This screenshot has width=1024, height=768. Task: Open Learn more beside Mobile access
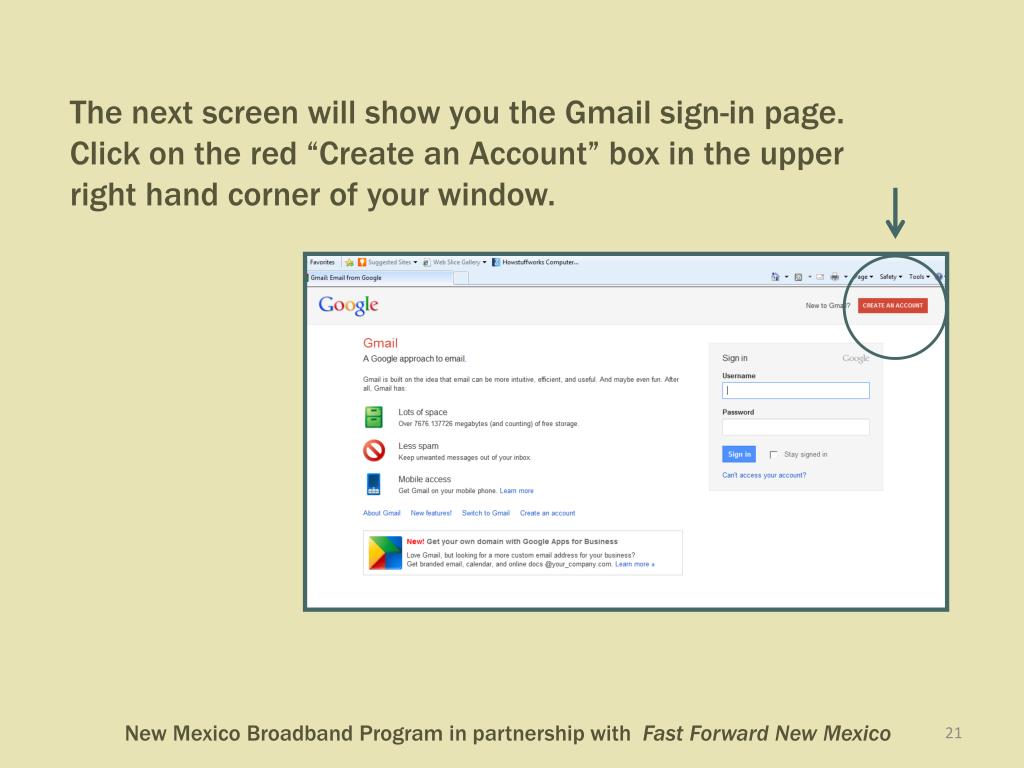point(517,491)
